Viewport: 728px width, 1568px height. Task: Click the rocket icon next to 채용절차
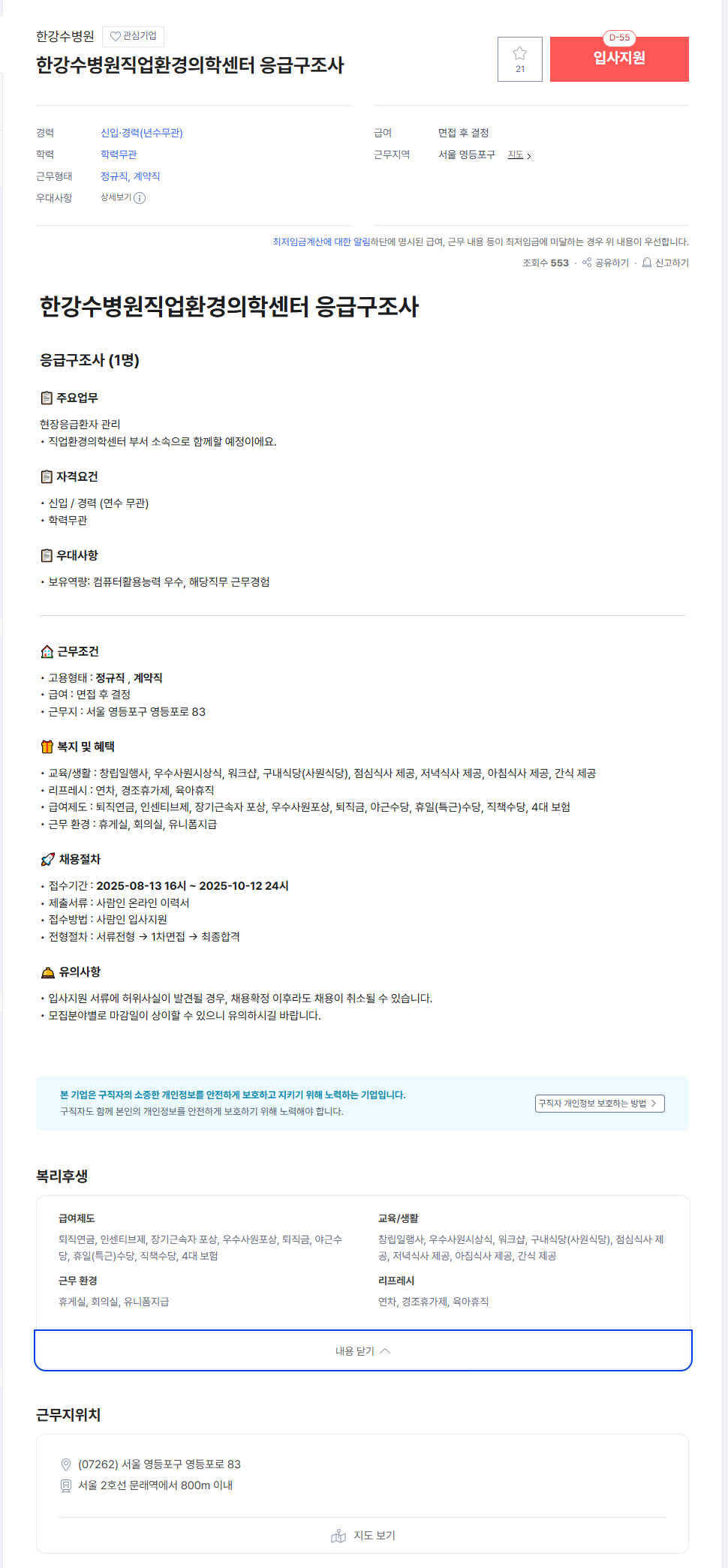(48, 859)
